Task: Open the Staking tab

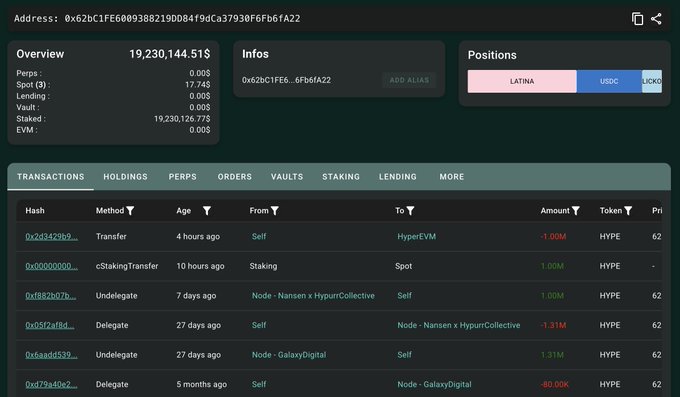Action: click(341, 177)
